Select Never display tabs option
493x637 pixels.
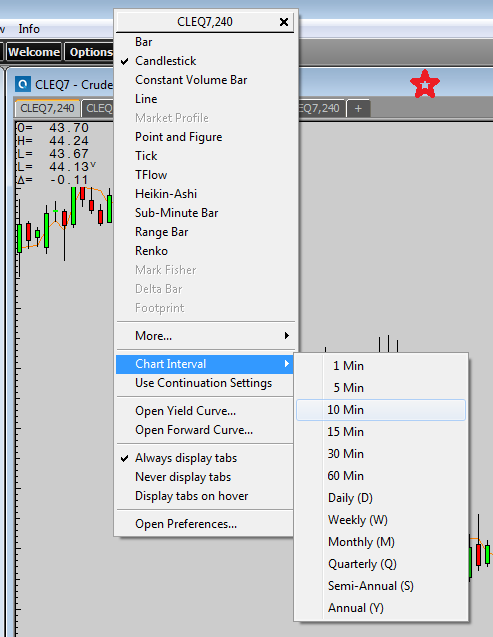point(205,477)
